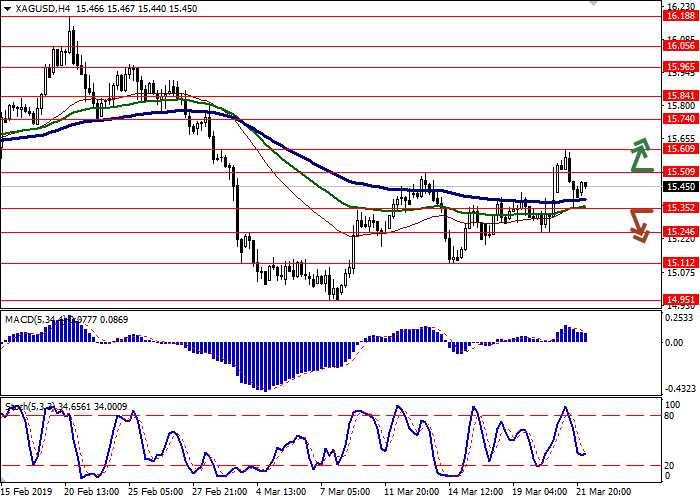700x500 pixels.
Task: Click the 14.951 bottom support label
Action: point(680,299)
